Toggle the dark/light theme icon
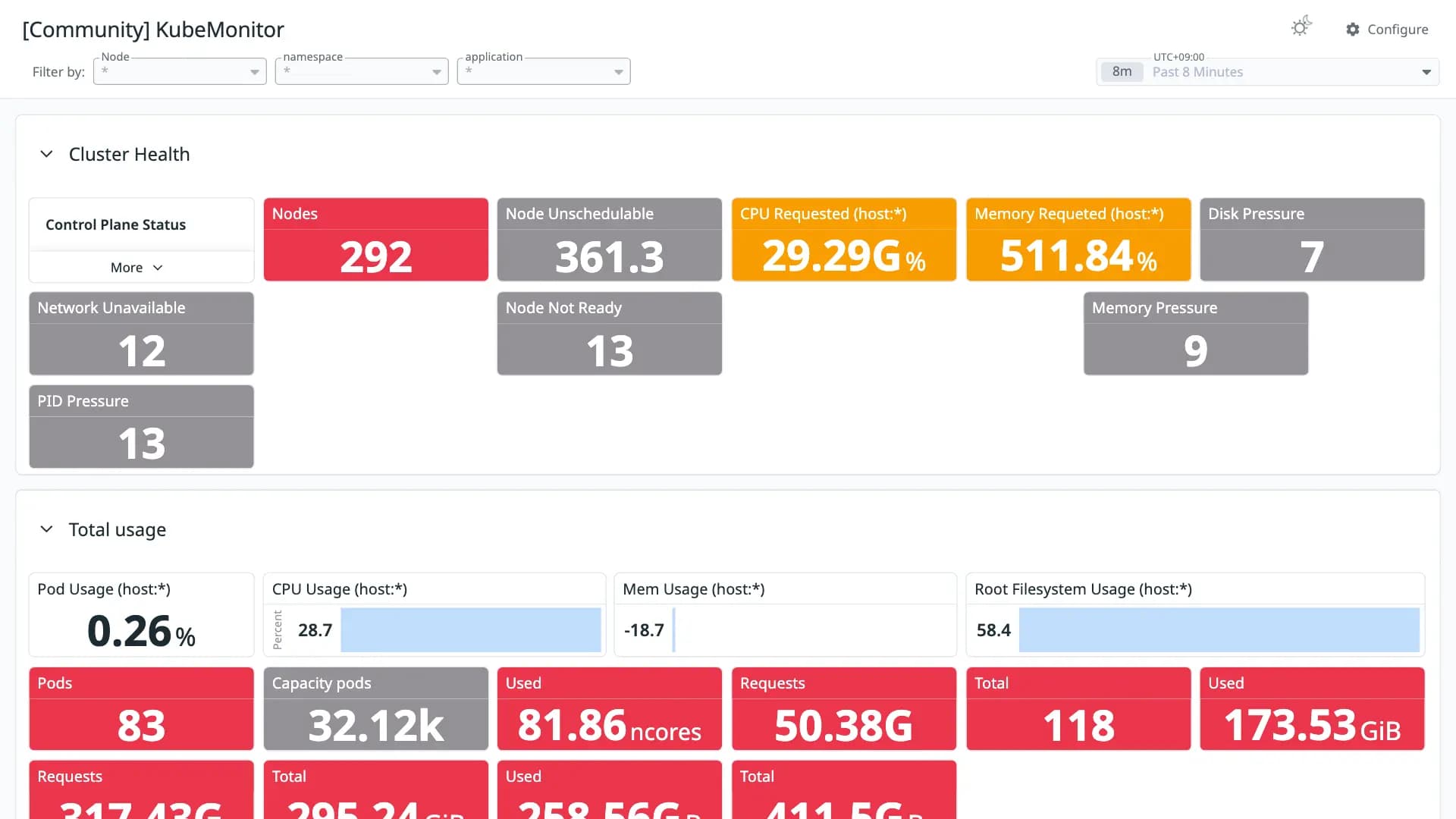1456x819 pixels. tap(1301, 27)
